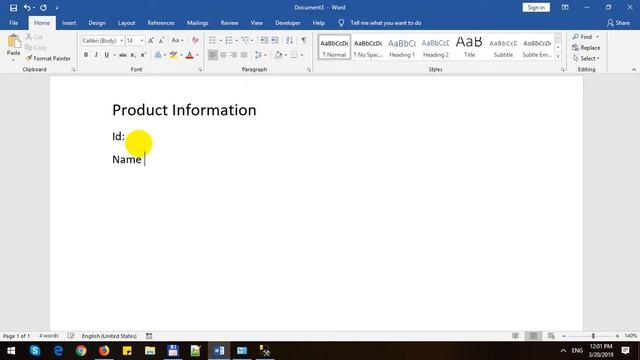This screenshot has width=640, height=360.
Task: Apply the red font color
Action: click(189, 55)
